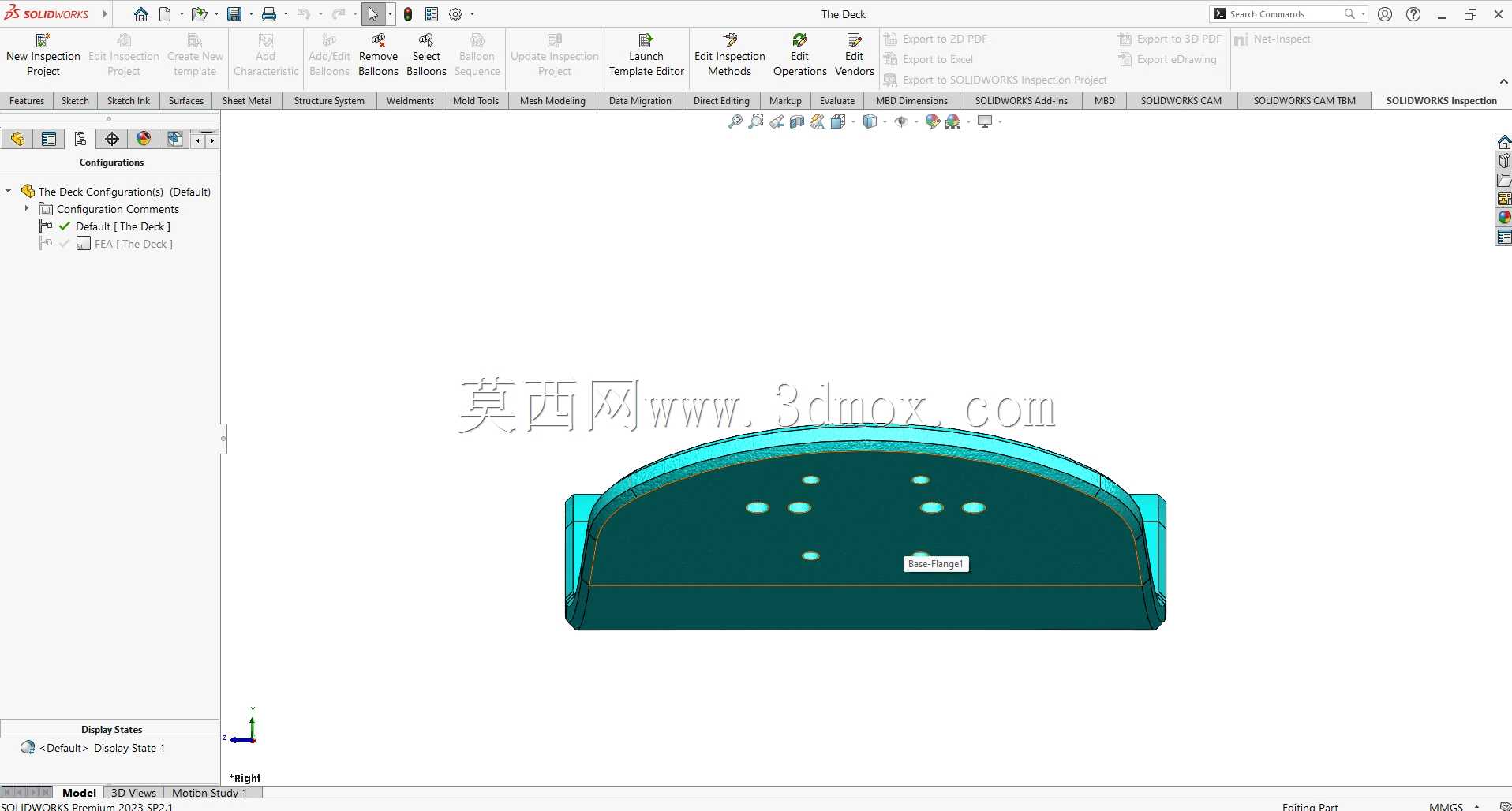Screen dimensions: 1512x811
Task: Open the Design Library task pane tab
Action: pyautogui.click(x=1504, y=161)
